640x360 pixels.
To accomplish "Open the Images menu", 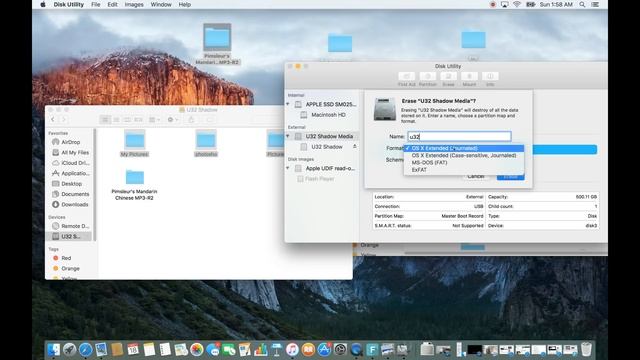I will tap(134, 4).
